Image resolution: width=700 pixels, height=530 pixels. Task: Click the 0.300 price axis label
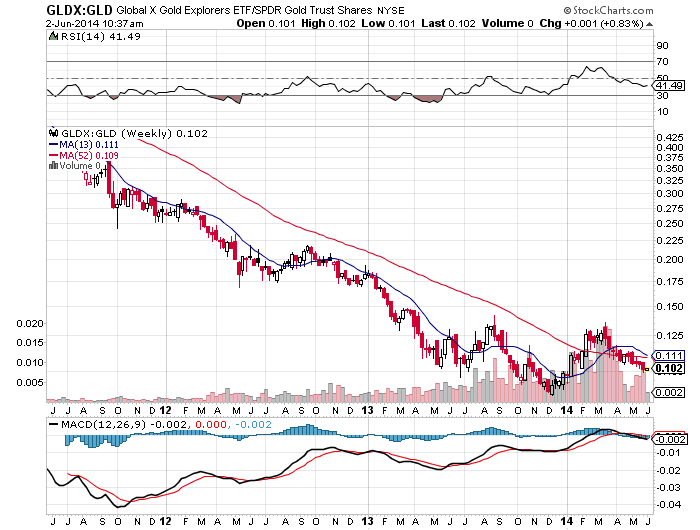(x=670, y=194)
